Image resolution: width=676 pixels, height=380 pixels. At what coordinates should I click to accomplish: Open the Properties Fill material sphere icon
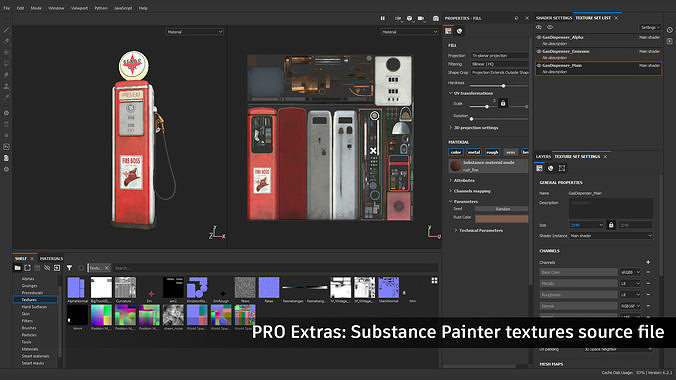click(x=460, y=31)
